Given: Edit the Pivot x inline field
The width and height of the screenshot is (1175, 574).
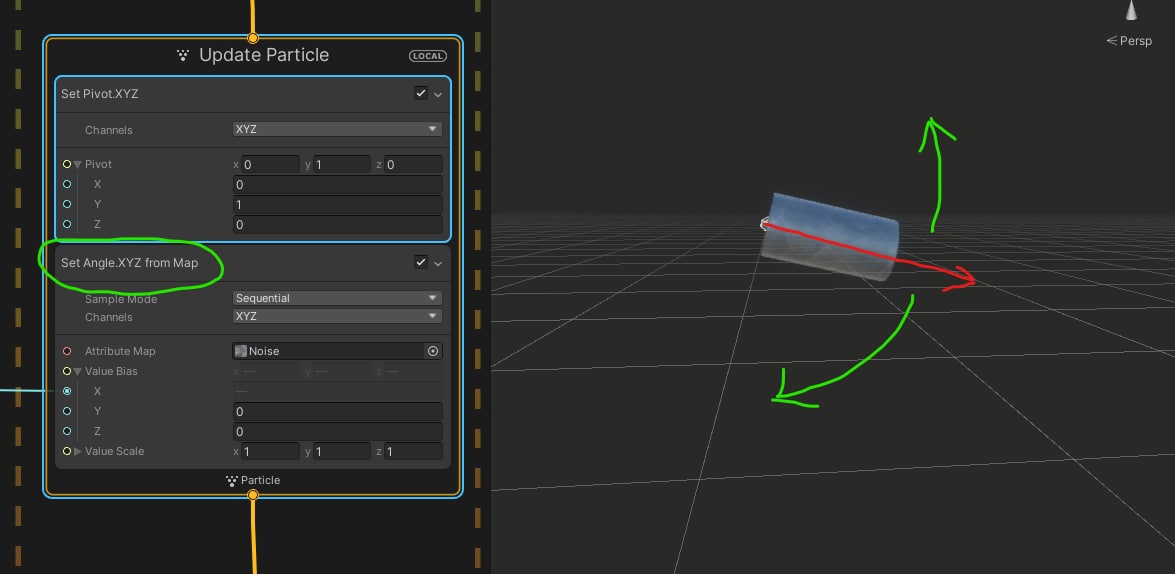Looking at the screenshot, I should pyautogui.click(x=270, y=164).
